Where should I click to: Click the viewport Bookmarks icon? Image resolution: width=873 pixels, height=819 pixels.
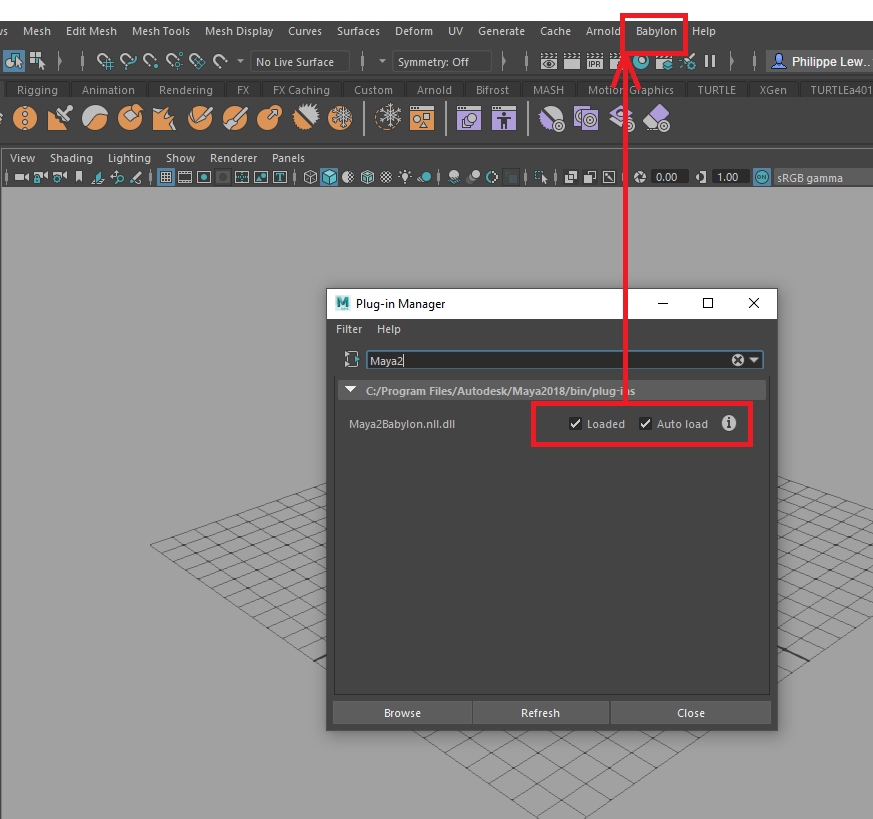click(79, 178)
